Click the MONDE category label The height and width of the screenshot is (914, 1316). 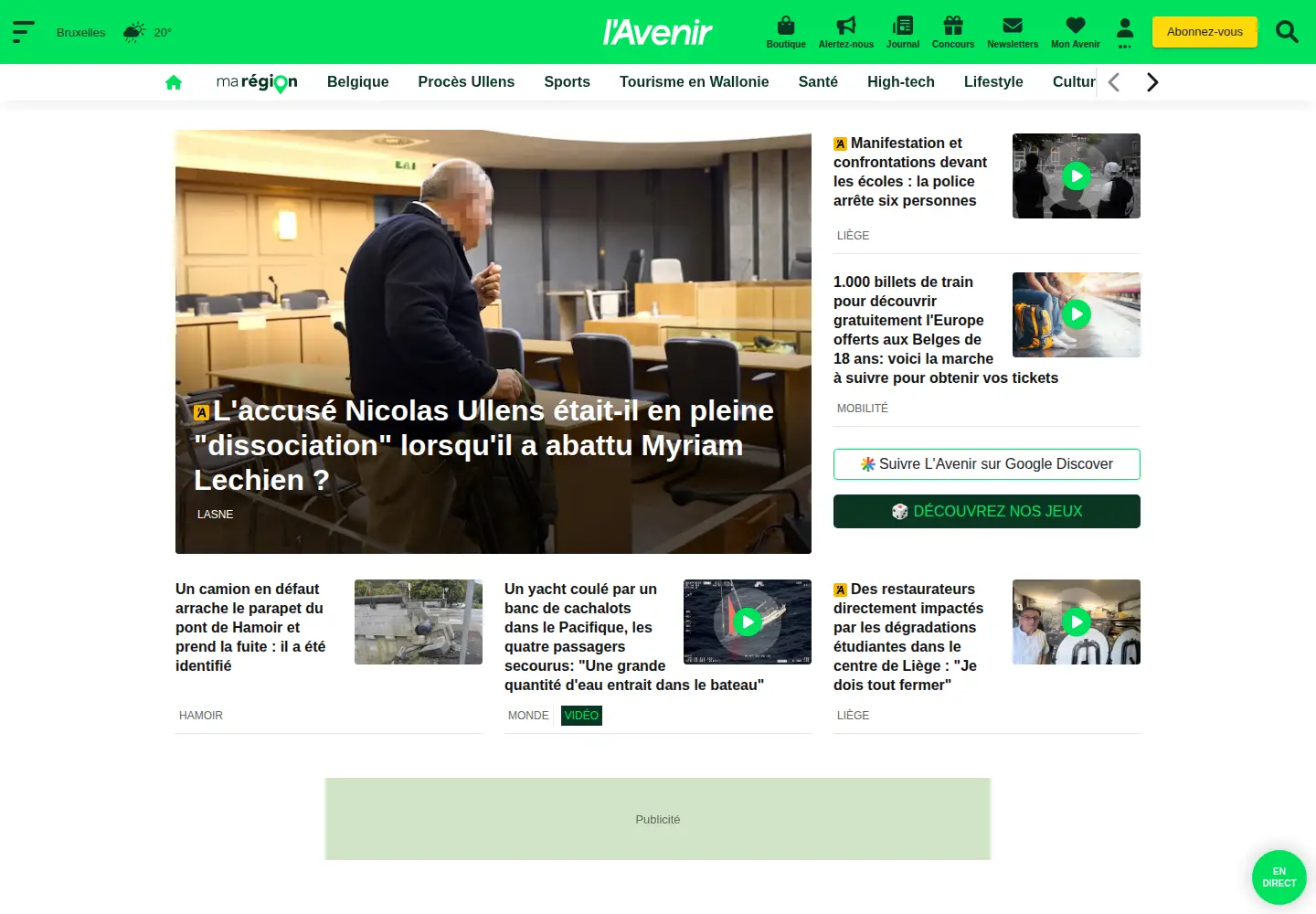pyautogui.click(x=528, y=716)
